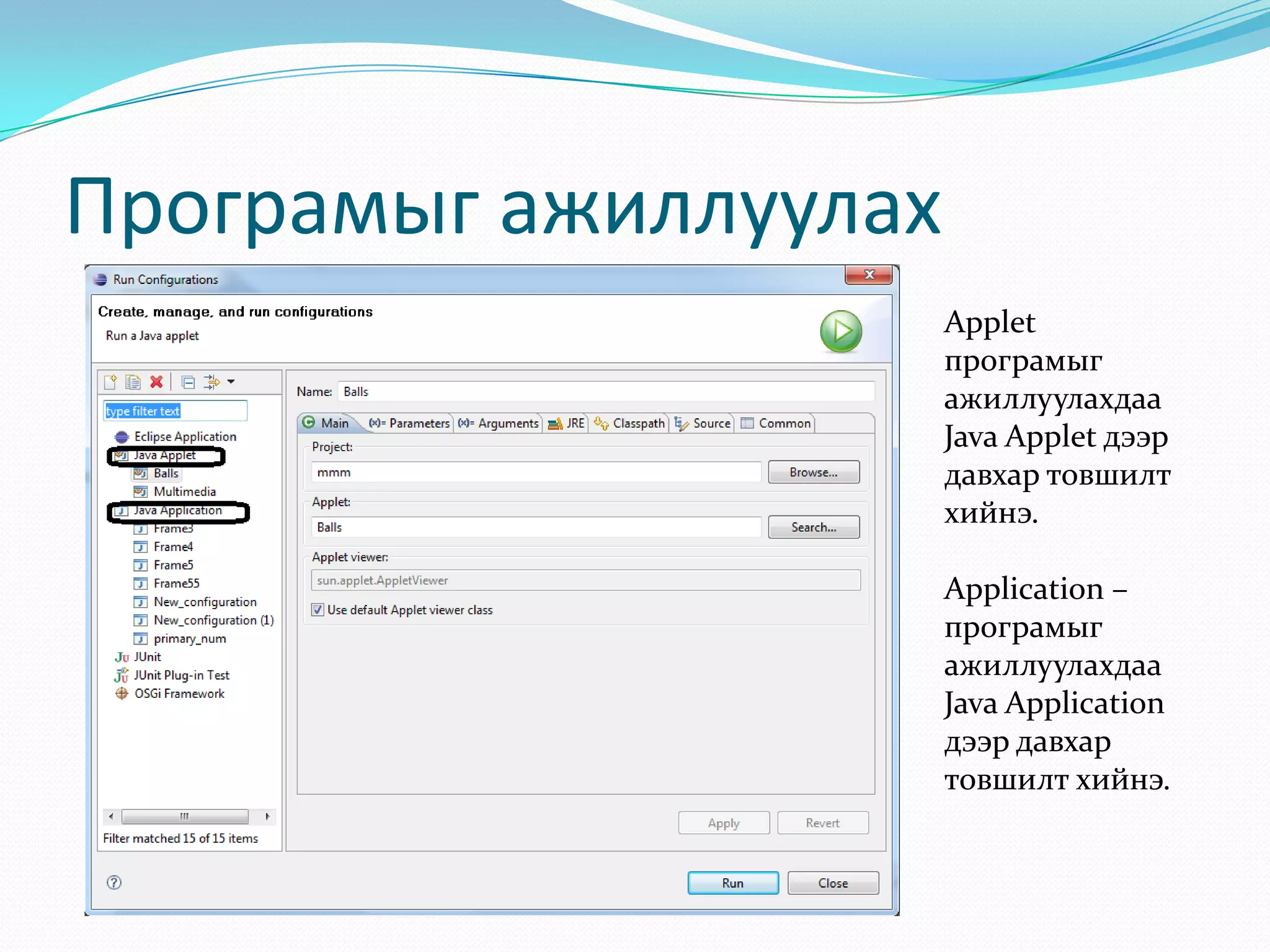Delete selected configuration with red X
This screenshot has height=952, width=1270.
(156, 382)
